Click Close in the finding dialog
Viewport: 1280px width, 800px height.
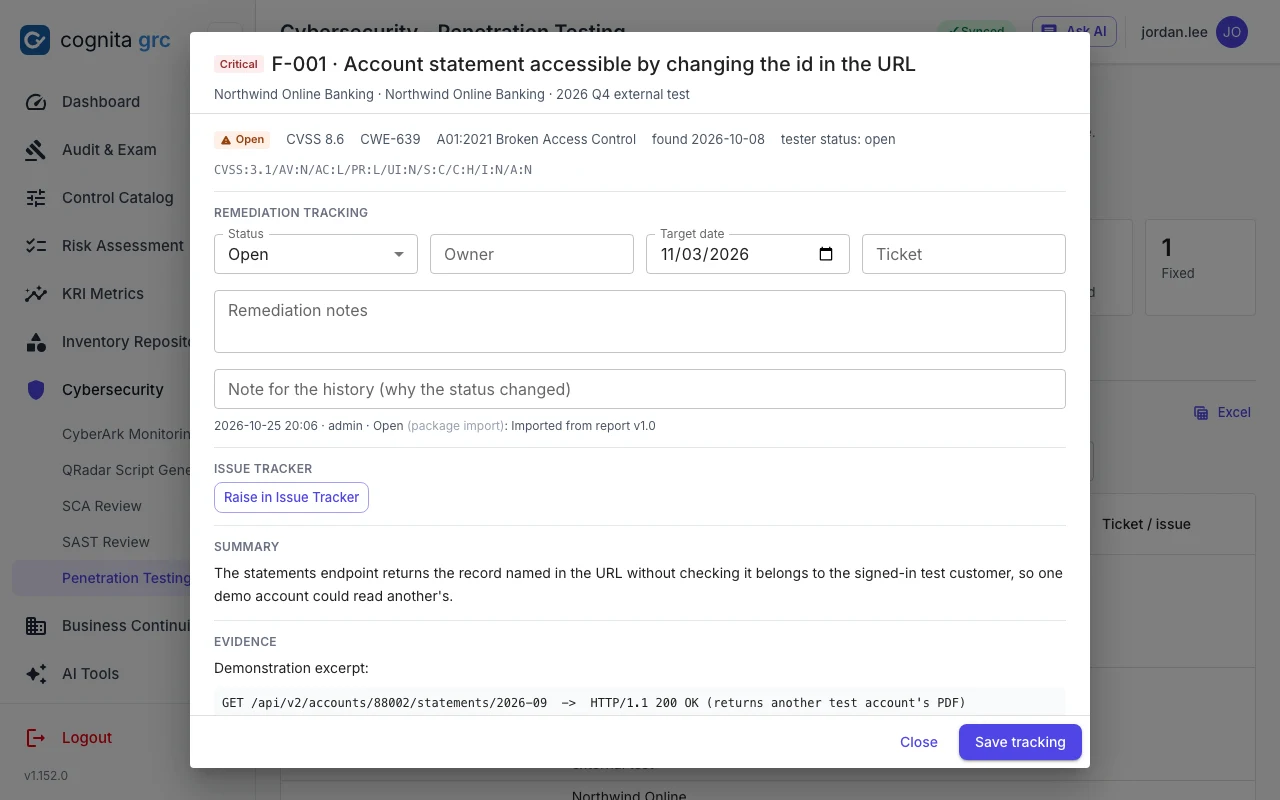919,742
